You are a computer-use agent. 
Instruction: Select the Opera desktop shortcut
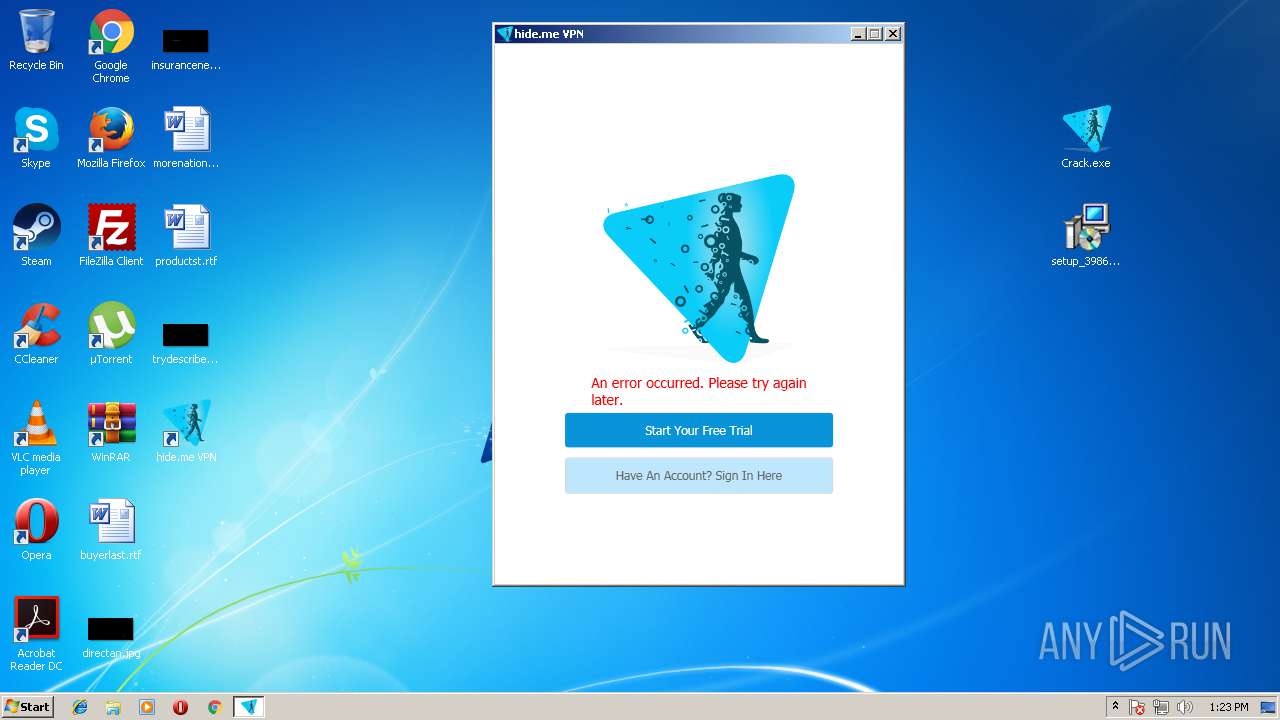[36, 530]
